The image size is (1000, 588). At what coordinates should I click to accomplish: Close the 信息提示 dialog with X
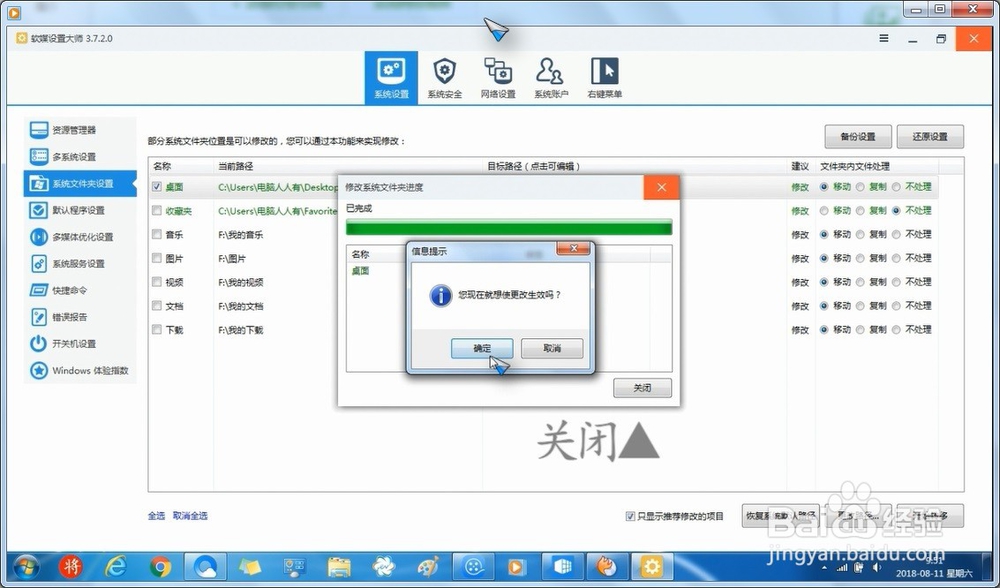[x=573, y=249]
